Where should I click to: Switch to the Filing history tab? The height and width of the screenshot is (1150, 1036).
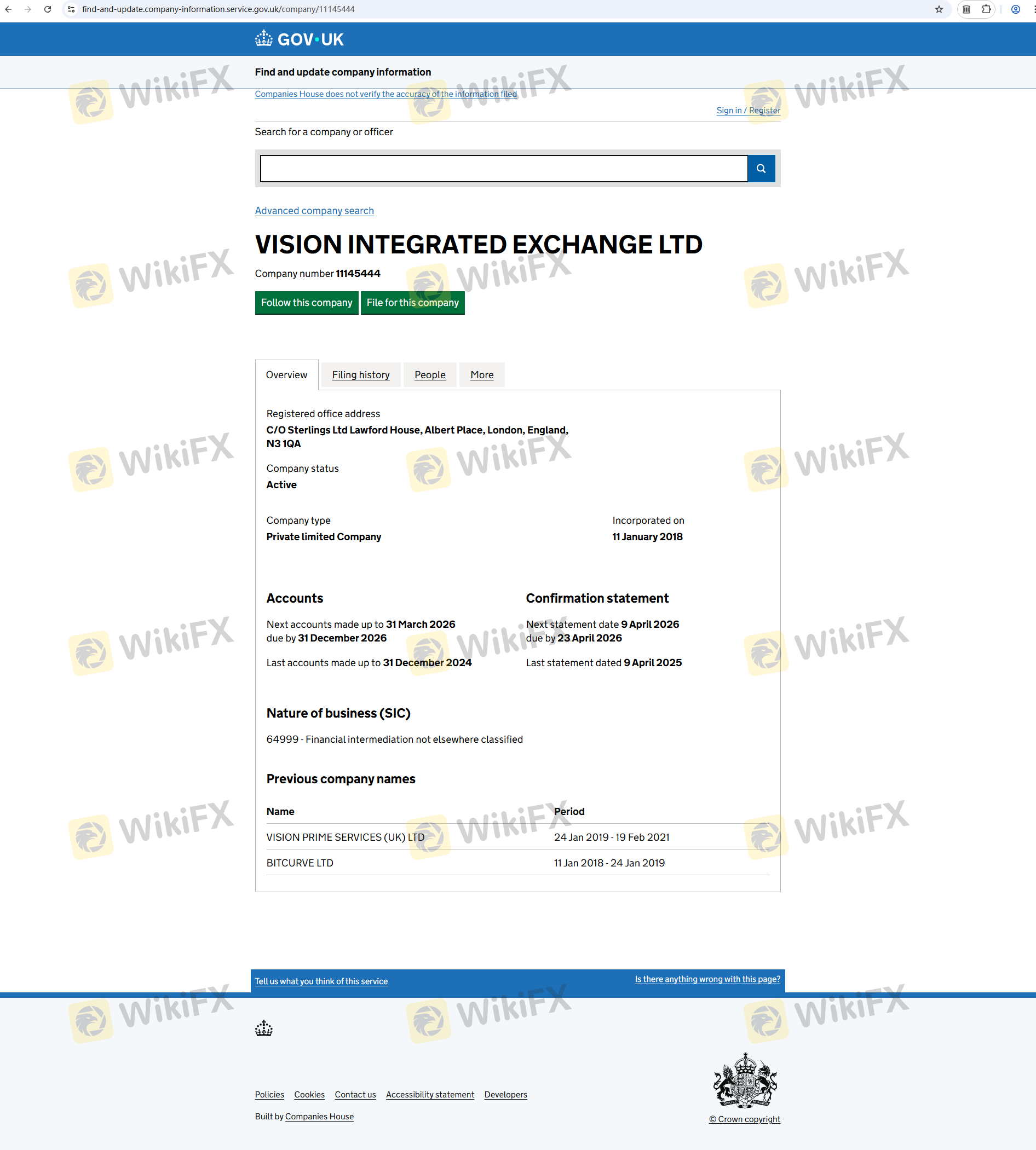click(361, 374)
